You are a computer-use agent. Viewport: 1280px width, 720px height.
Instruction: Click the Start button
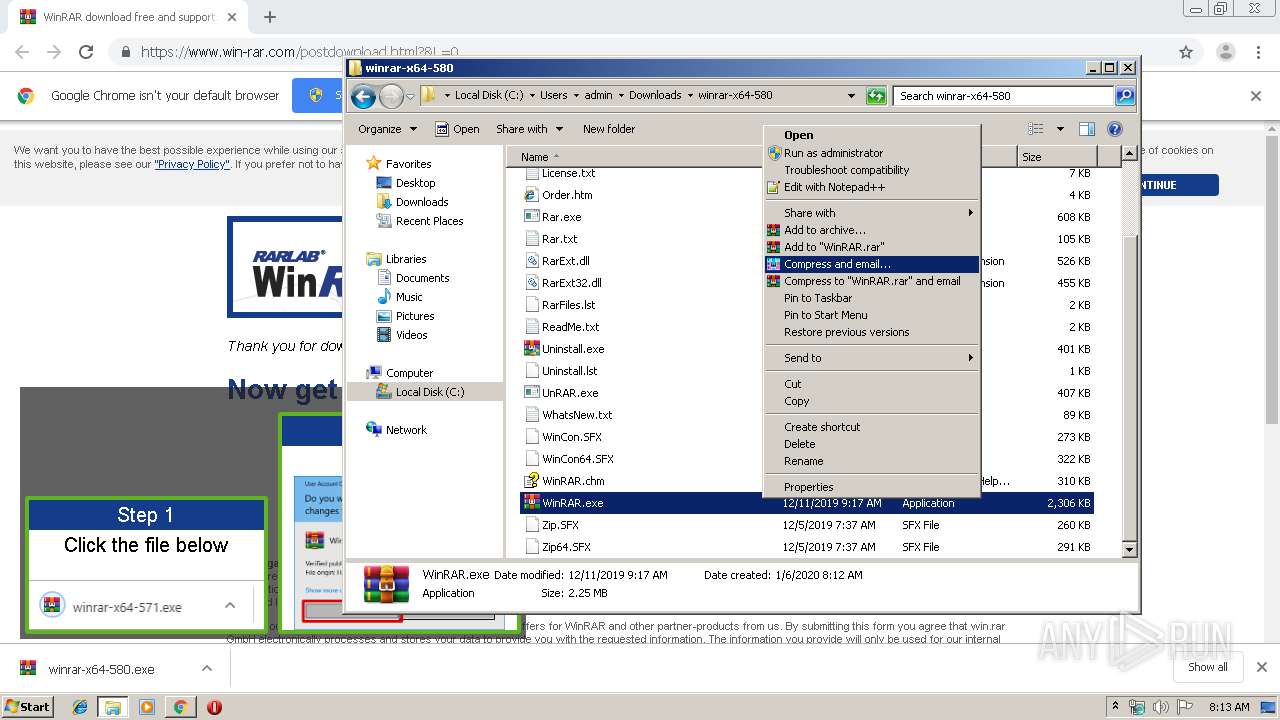tap(28, 707)
